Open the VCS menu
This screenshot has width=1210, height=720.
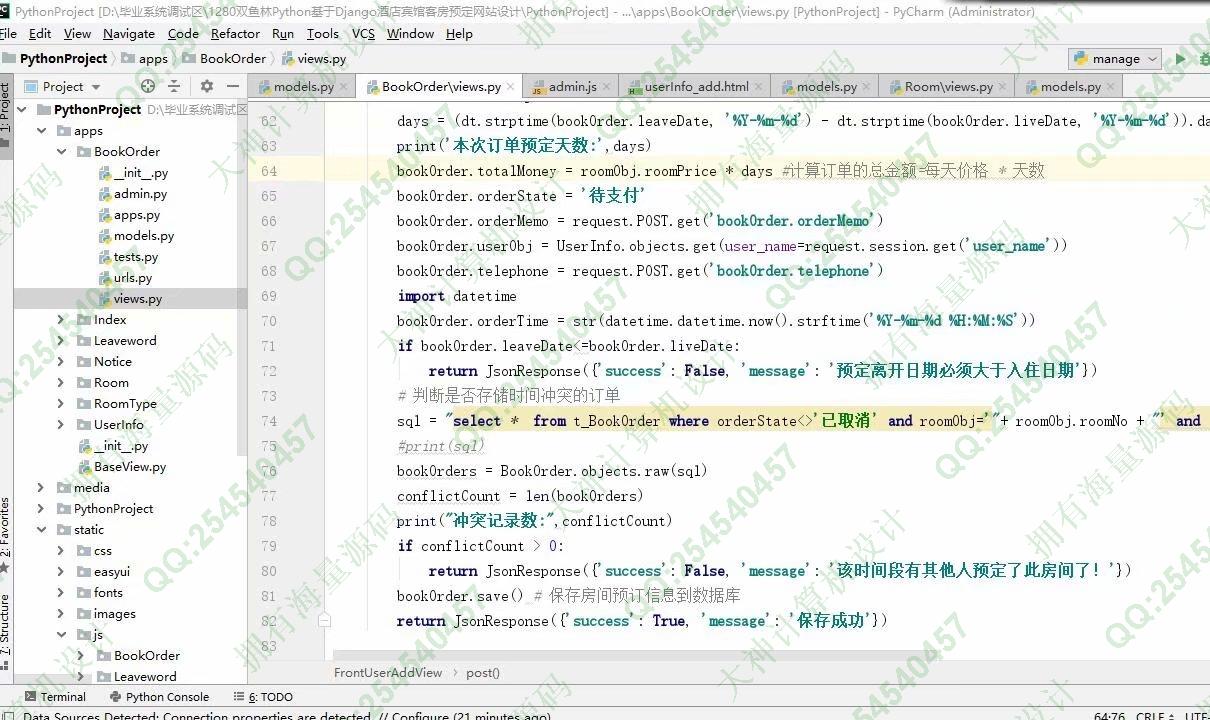coord(363,33)
